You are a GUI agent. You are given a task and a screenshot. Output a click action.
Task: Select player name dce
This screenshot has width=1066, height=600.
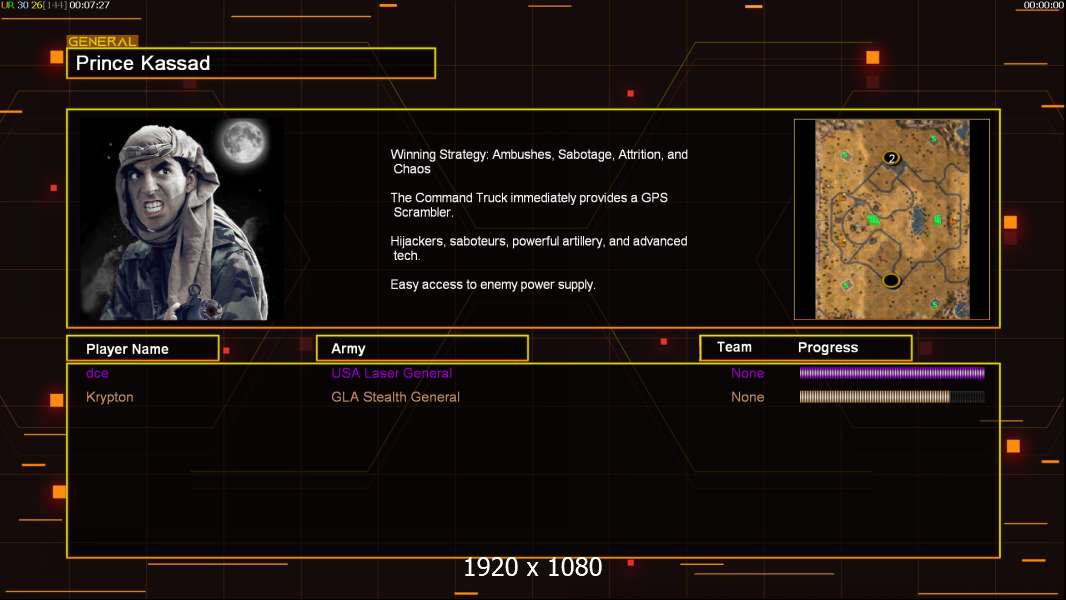point(97,373)
